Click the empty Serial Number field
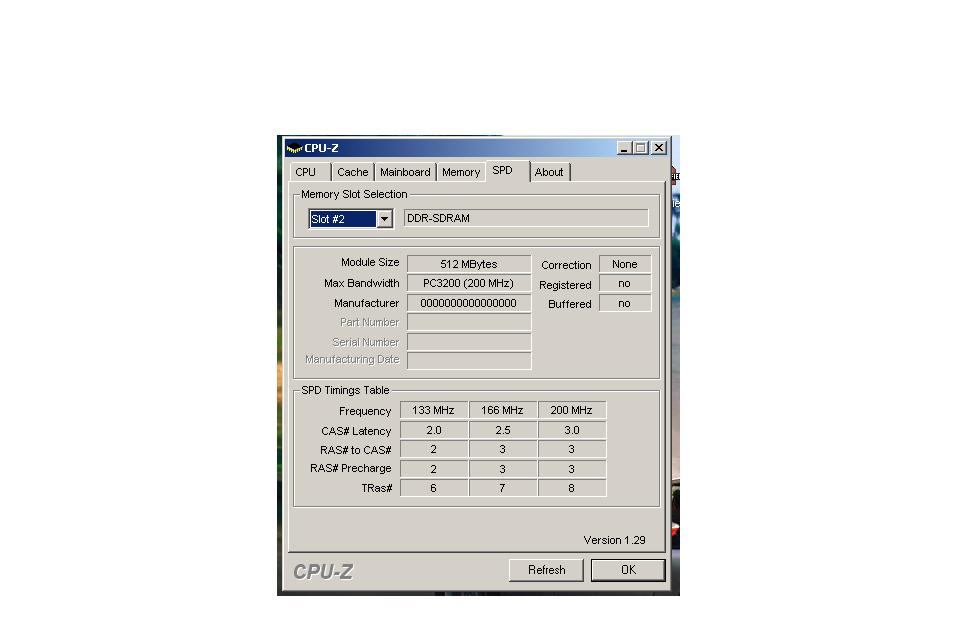Viewport: 961px width, 622px height. click(469, 342)
